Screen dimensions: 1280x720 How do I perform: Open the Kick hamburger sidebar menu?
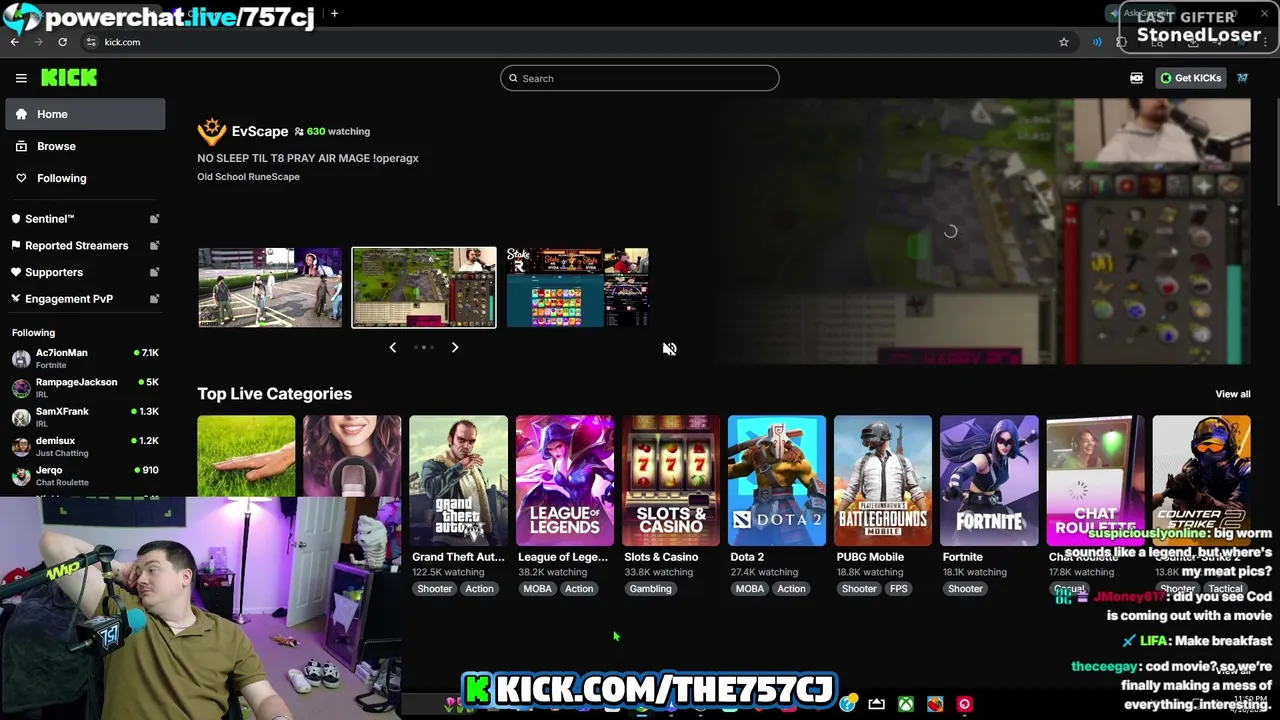pyautogui.click(x=21, y=78)
